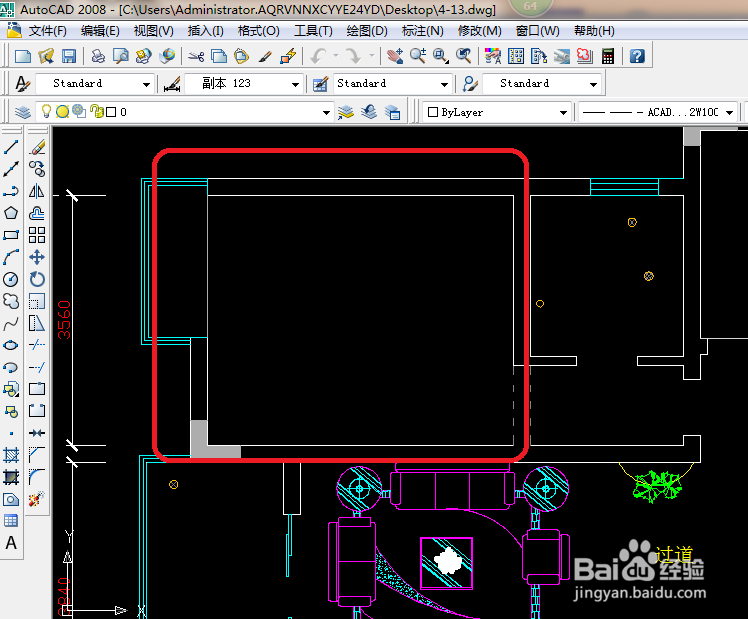Open the 帮助(H) menu

pyautogui.click(x=594, y=31)
